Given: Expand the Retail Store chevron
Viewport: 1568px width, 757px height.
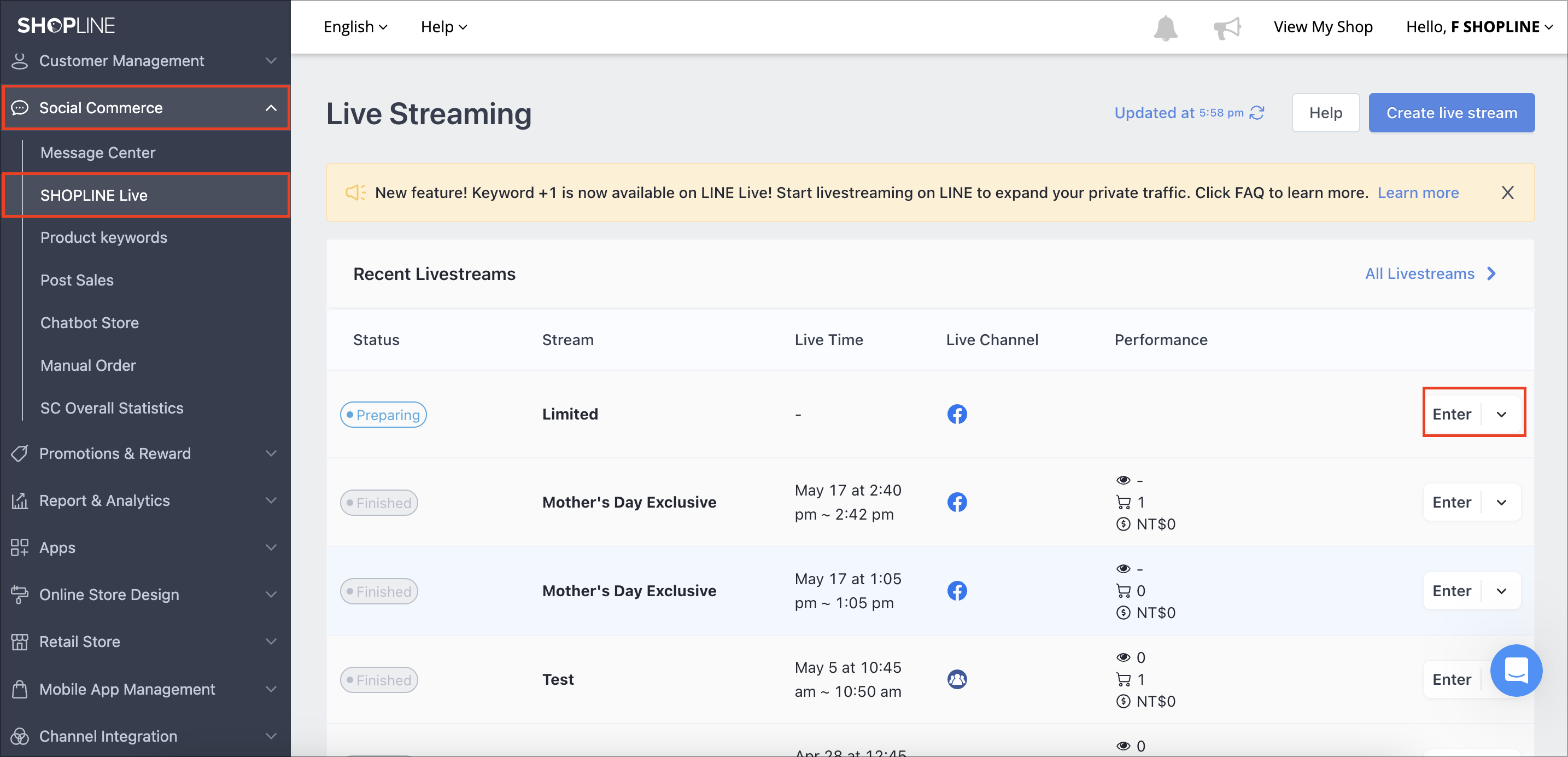Looking at the screenshot, I should click(271, 641).
